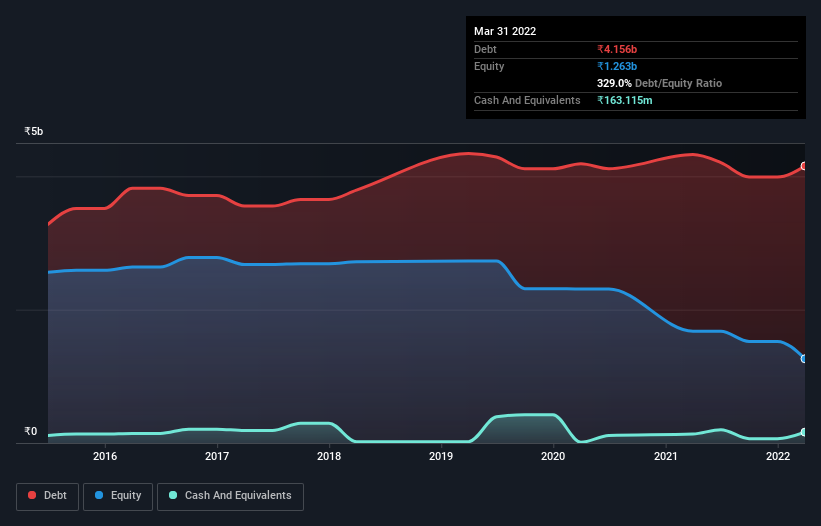This screenshot has width=821, height=526.
Task: Click the Mar 31 2022 tooltip date
Action: pos(505,31)
